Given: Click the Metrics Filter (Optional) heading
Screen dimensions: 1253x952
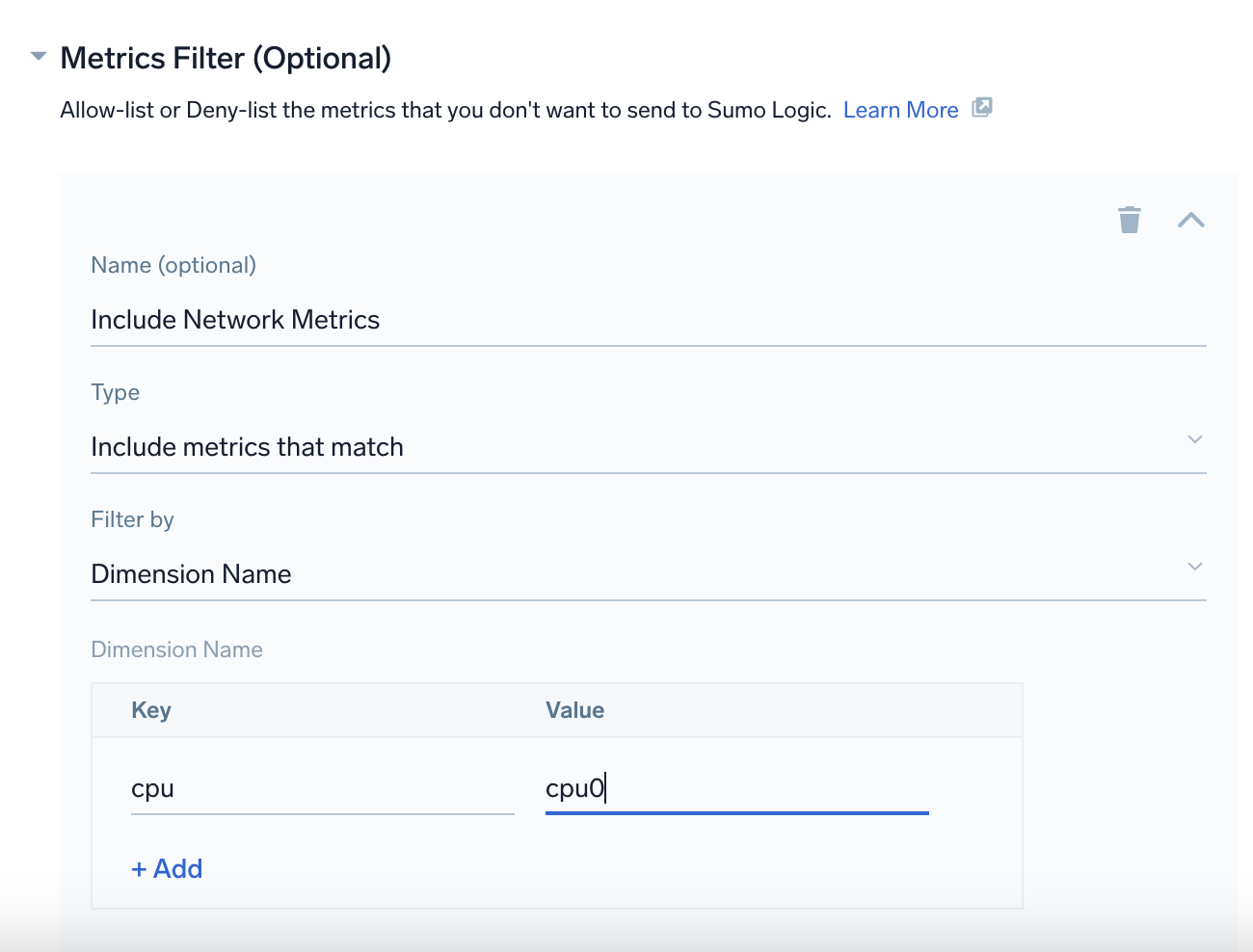Looking at the screenshot, I should click(226, 59).
